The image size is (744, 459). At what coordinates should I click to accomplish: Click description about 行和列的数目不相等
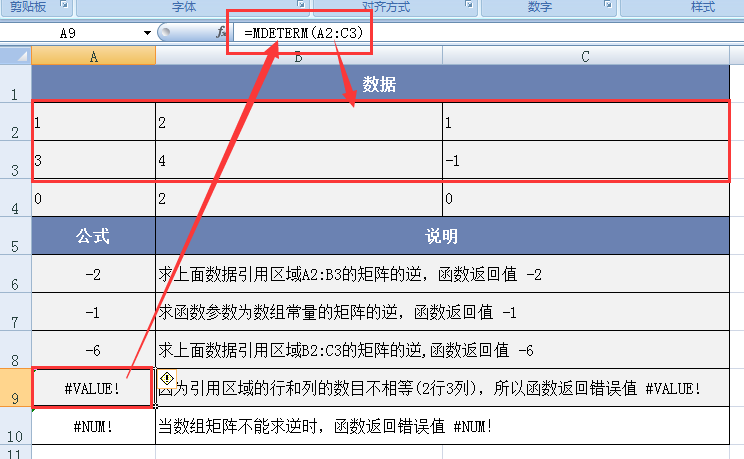[x=442, y=388]
